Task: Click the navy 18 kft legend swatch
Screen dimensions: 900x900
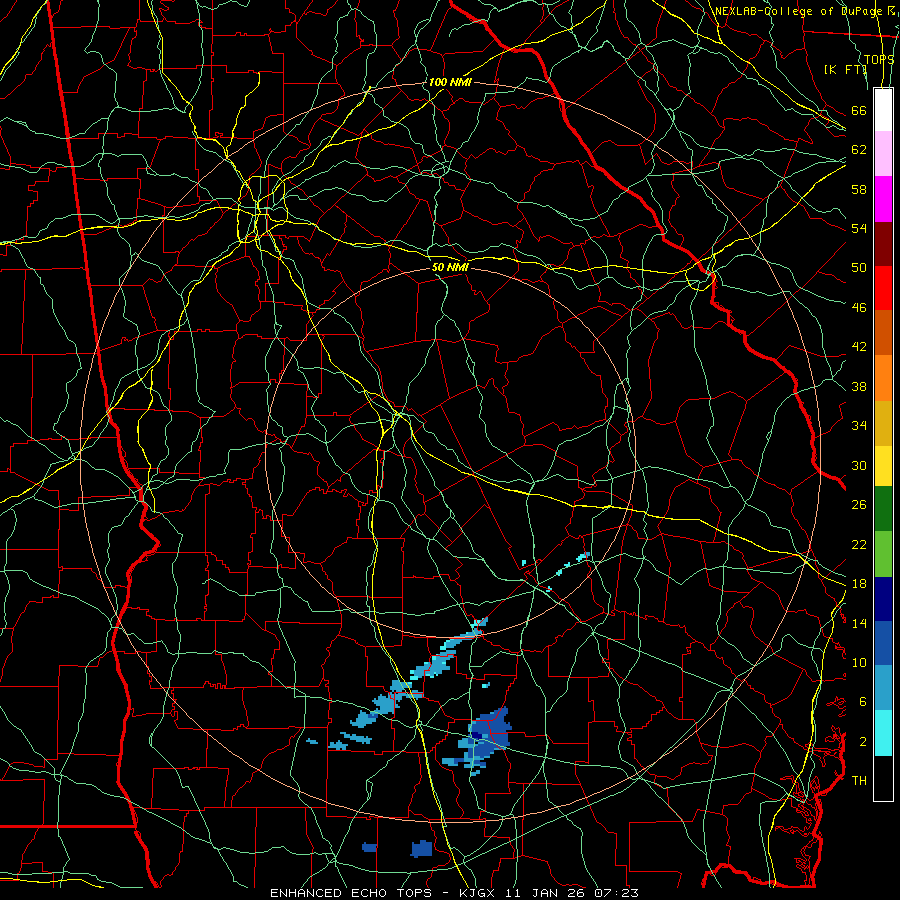Action: pyautogui.click(x=883, y=599)
